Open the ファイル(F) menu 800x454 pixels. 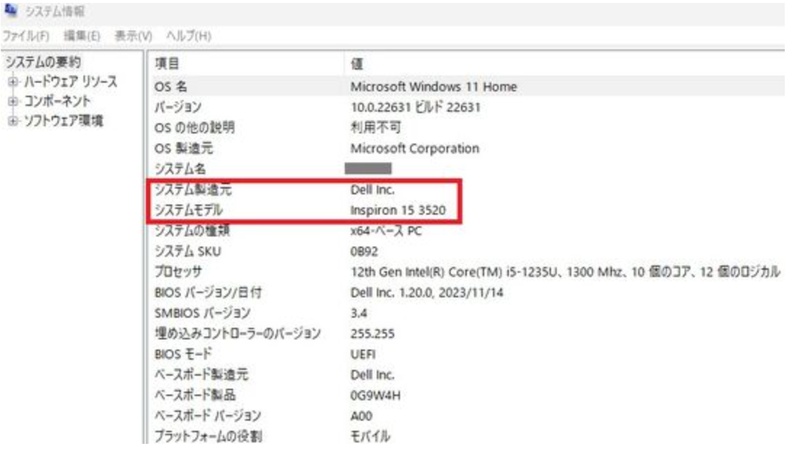coord(26,36)
